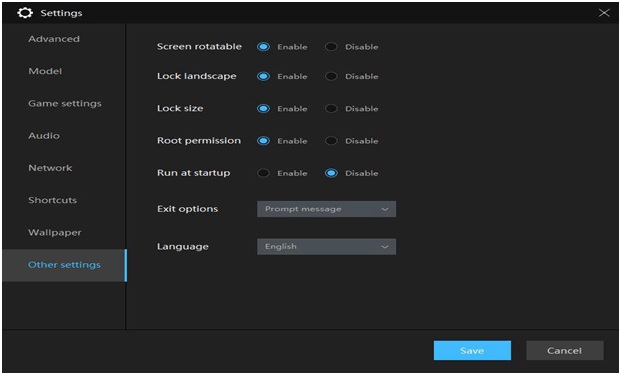
Task: Disable Lock size
Action: point(331,109)
